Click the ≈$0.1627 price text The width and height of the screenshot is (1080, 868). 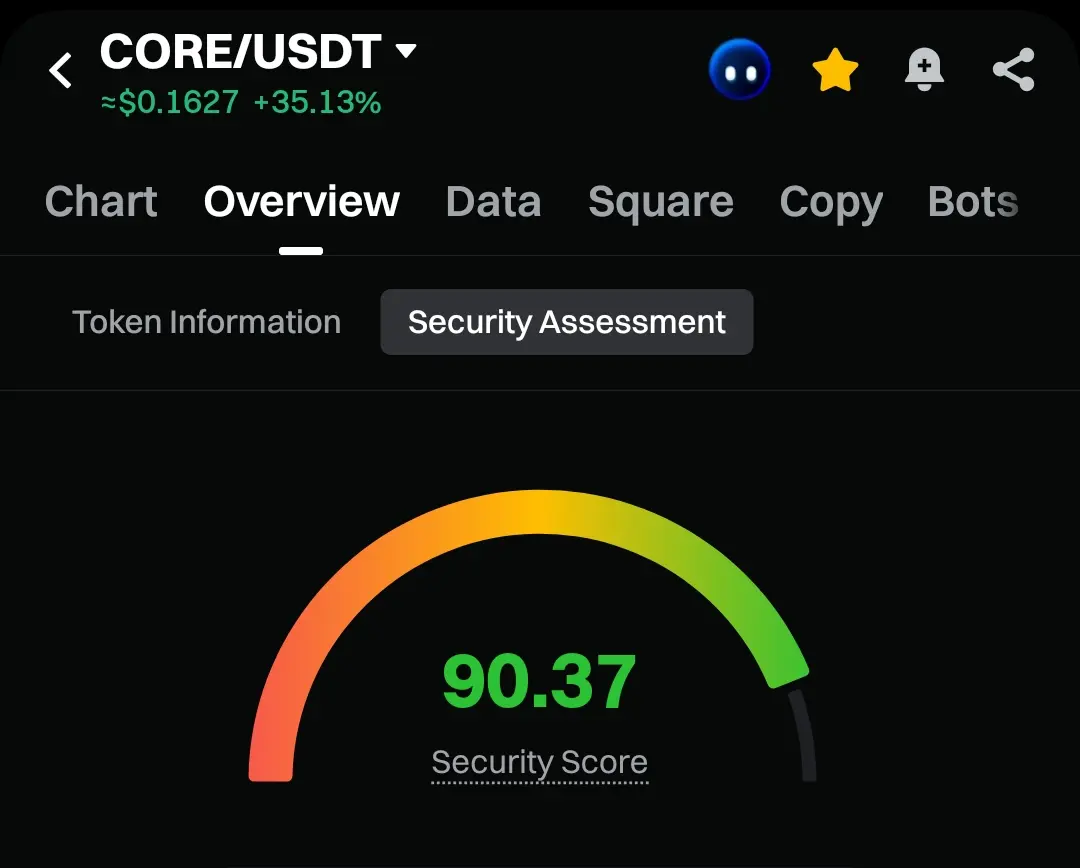point(170,103)
